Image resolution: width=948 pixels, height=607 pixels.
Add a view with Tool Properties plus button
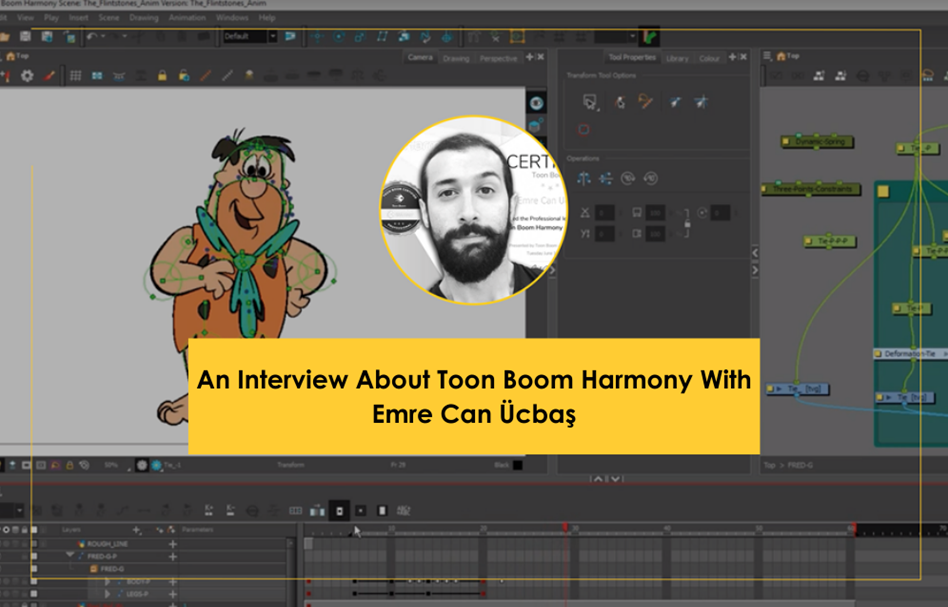point(732,57)
